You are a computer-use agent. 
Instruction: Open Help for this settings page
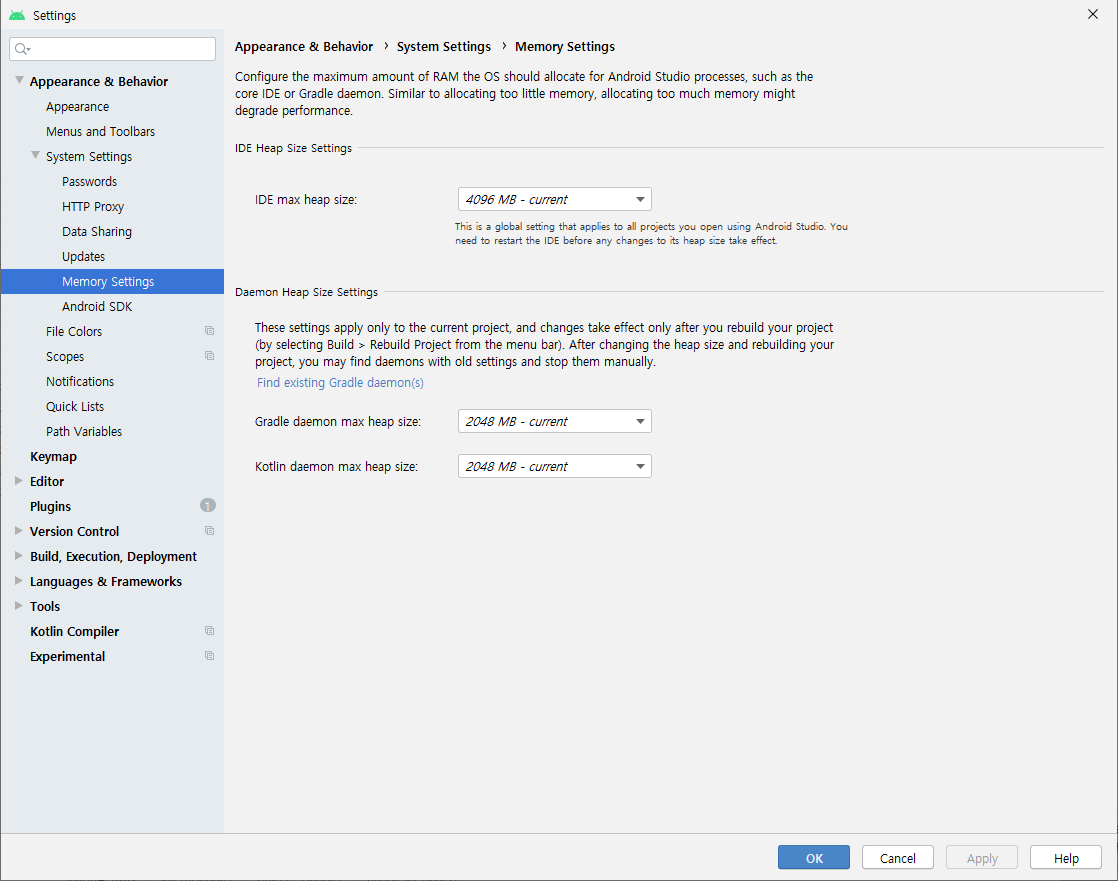click(x=1066, y=857)
